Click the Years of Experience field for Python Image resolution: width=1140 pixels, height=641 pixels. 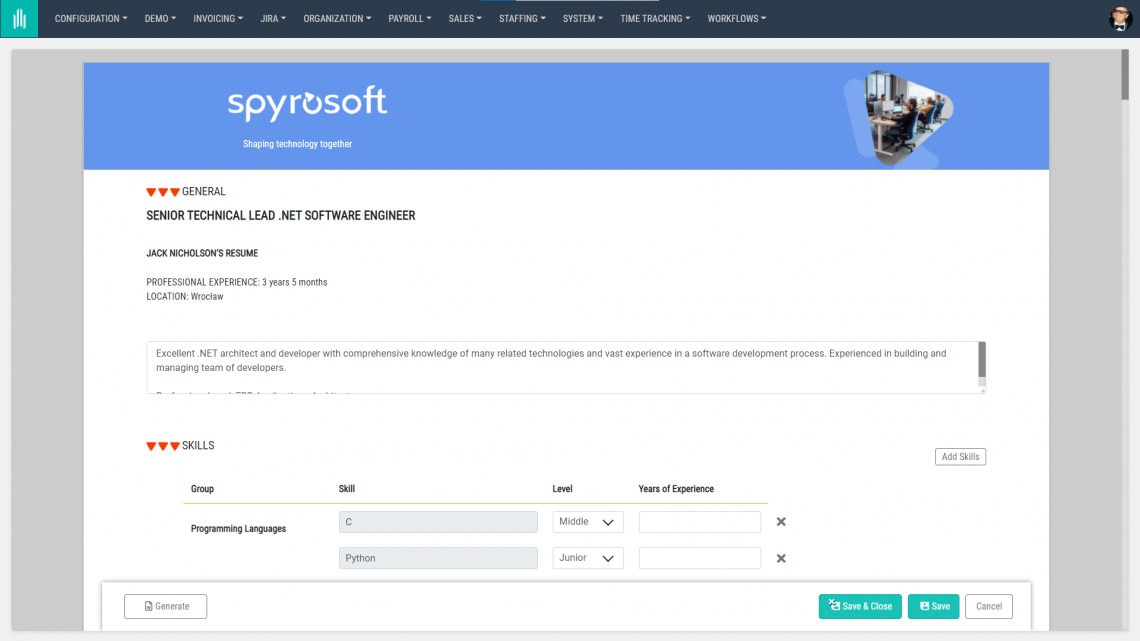tap(699, 557)
